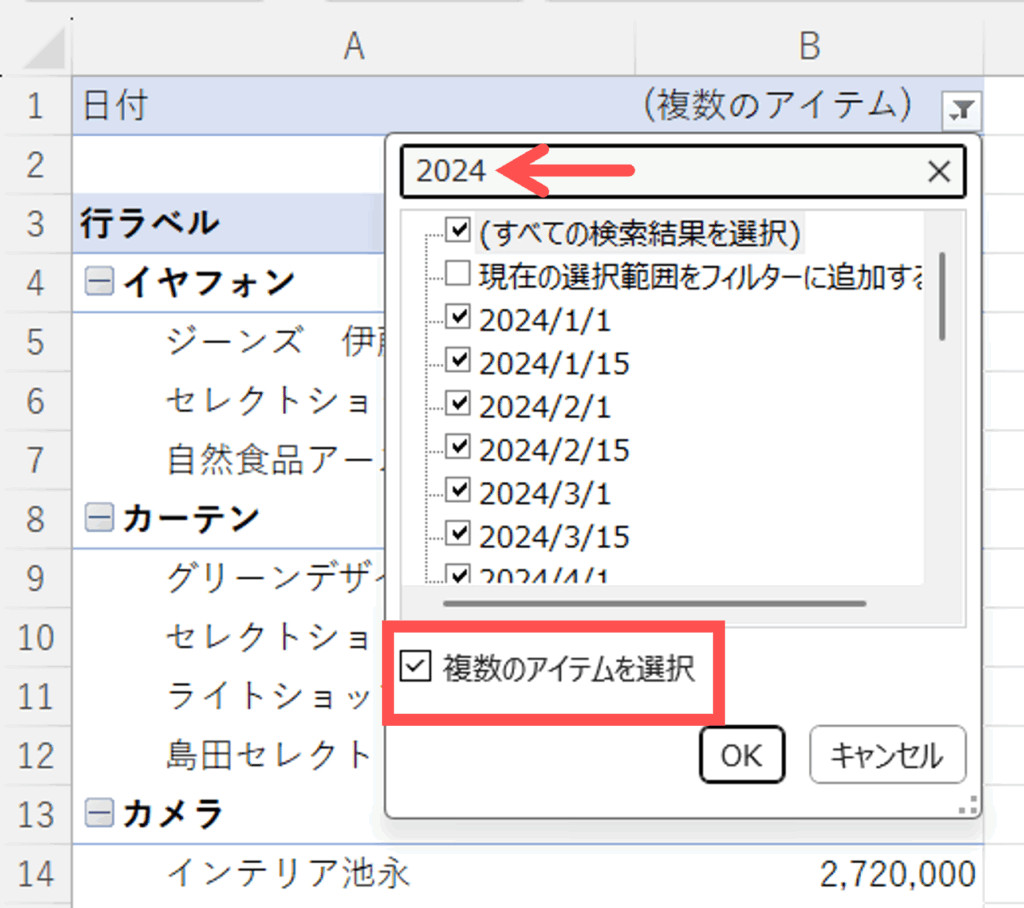Uncheck the 2024/1/1 date checkbox
The image size is (1024, 908).
coord(458,318)
